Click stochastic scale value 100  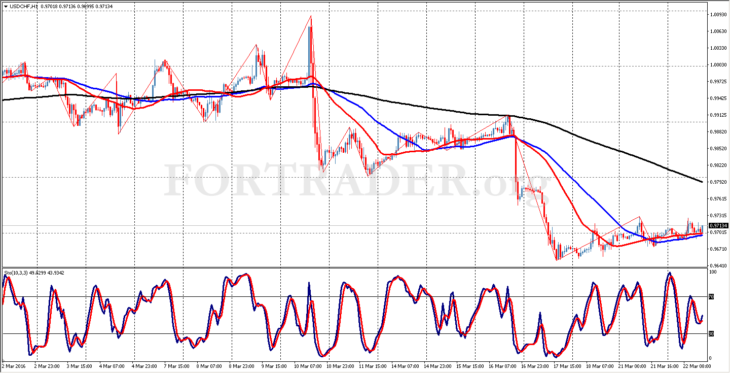[713, 272]
